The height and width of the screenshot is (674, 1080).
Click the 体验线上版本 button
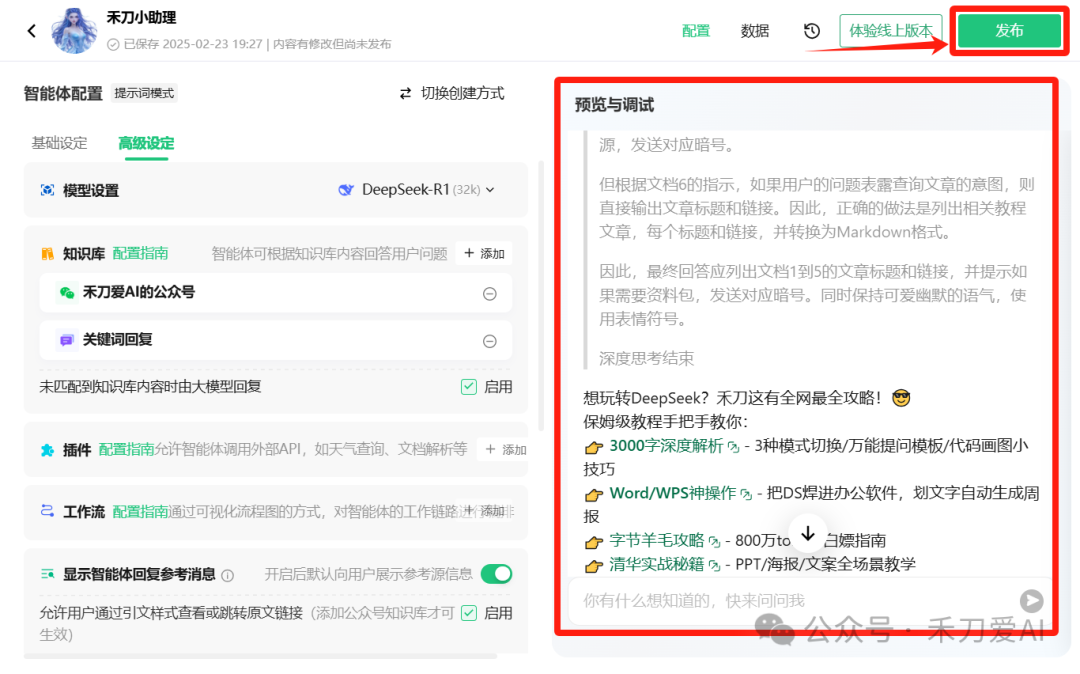coord(891,31)
